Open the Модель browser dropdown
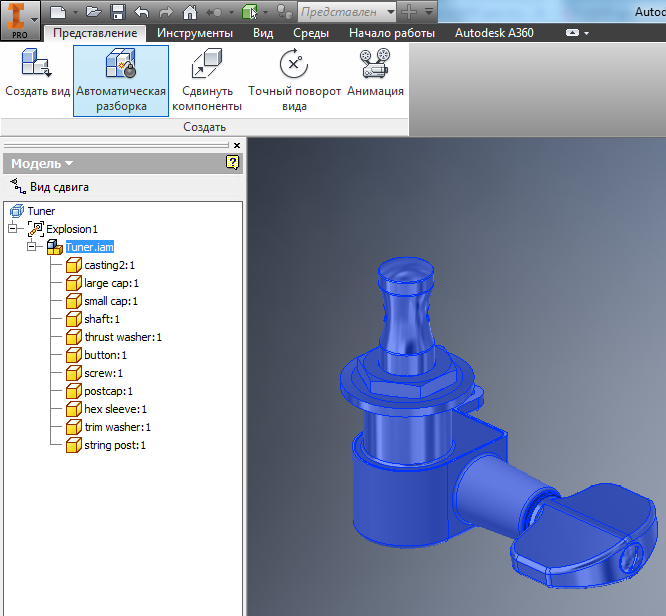 (42, 164)
